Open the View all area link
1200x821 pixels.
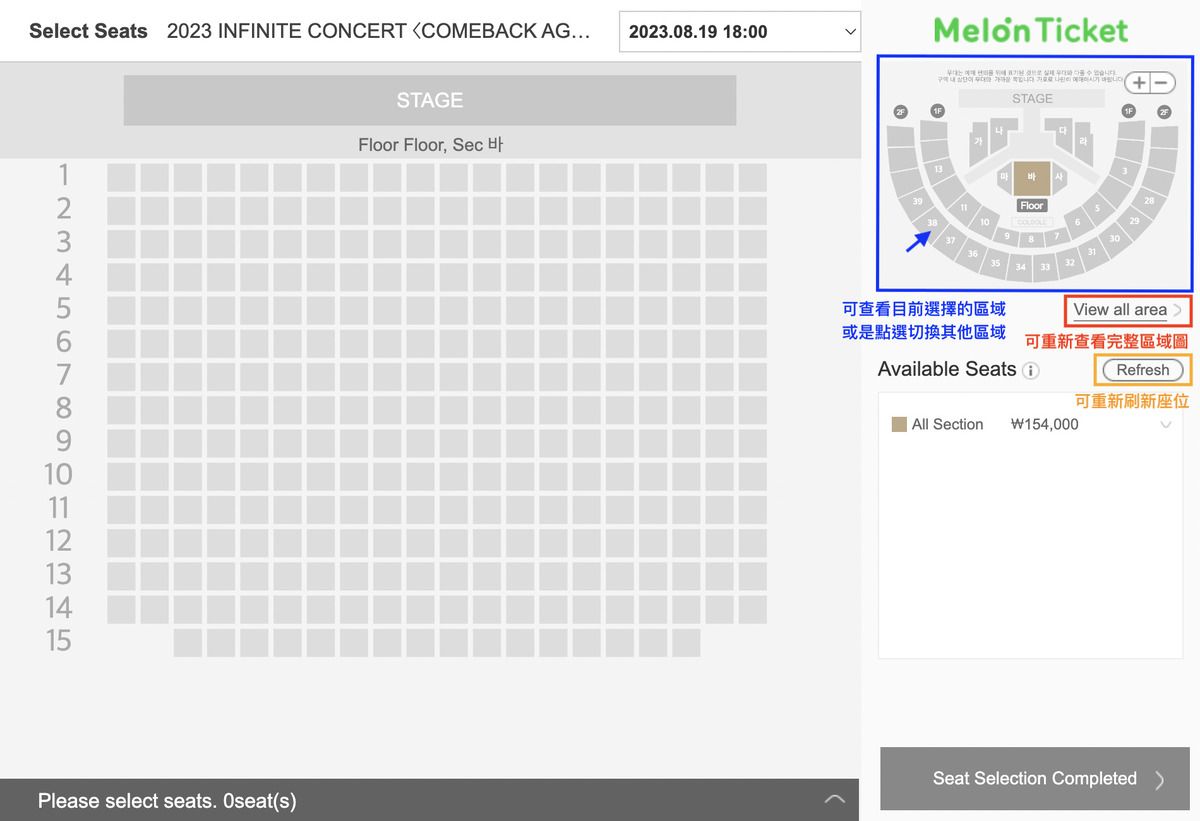tap(1127, 310)
